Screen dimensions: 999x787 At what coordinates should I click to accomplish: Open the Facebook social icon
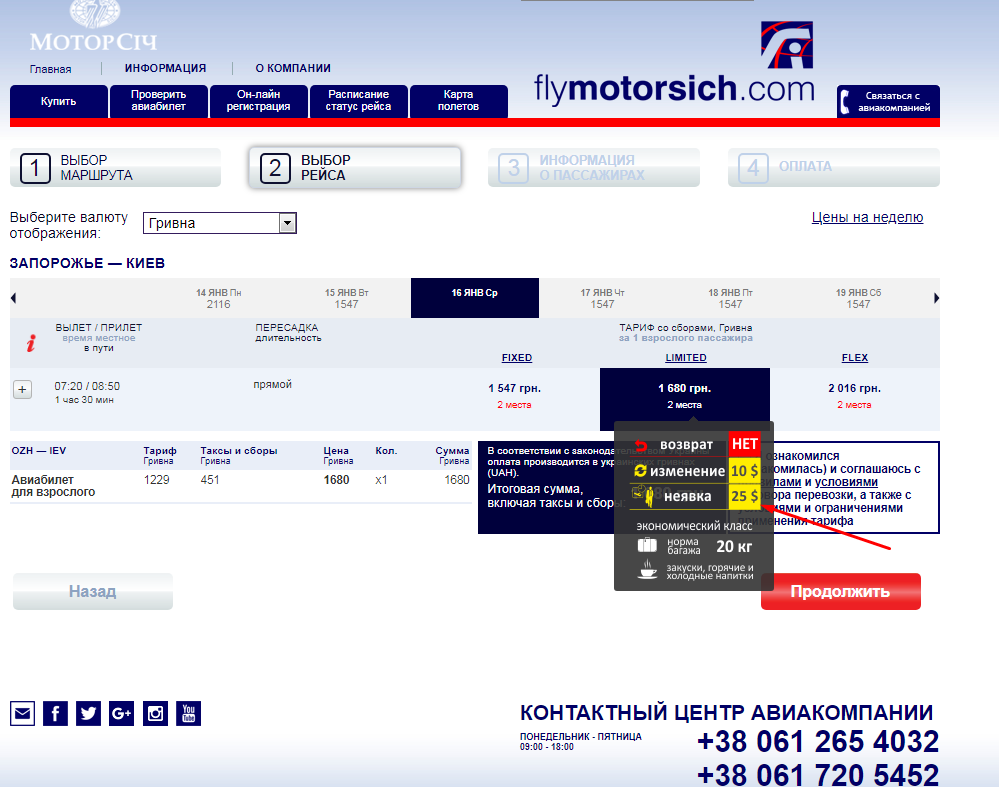[55, 713]
